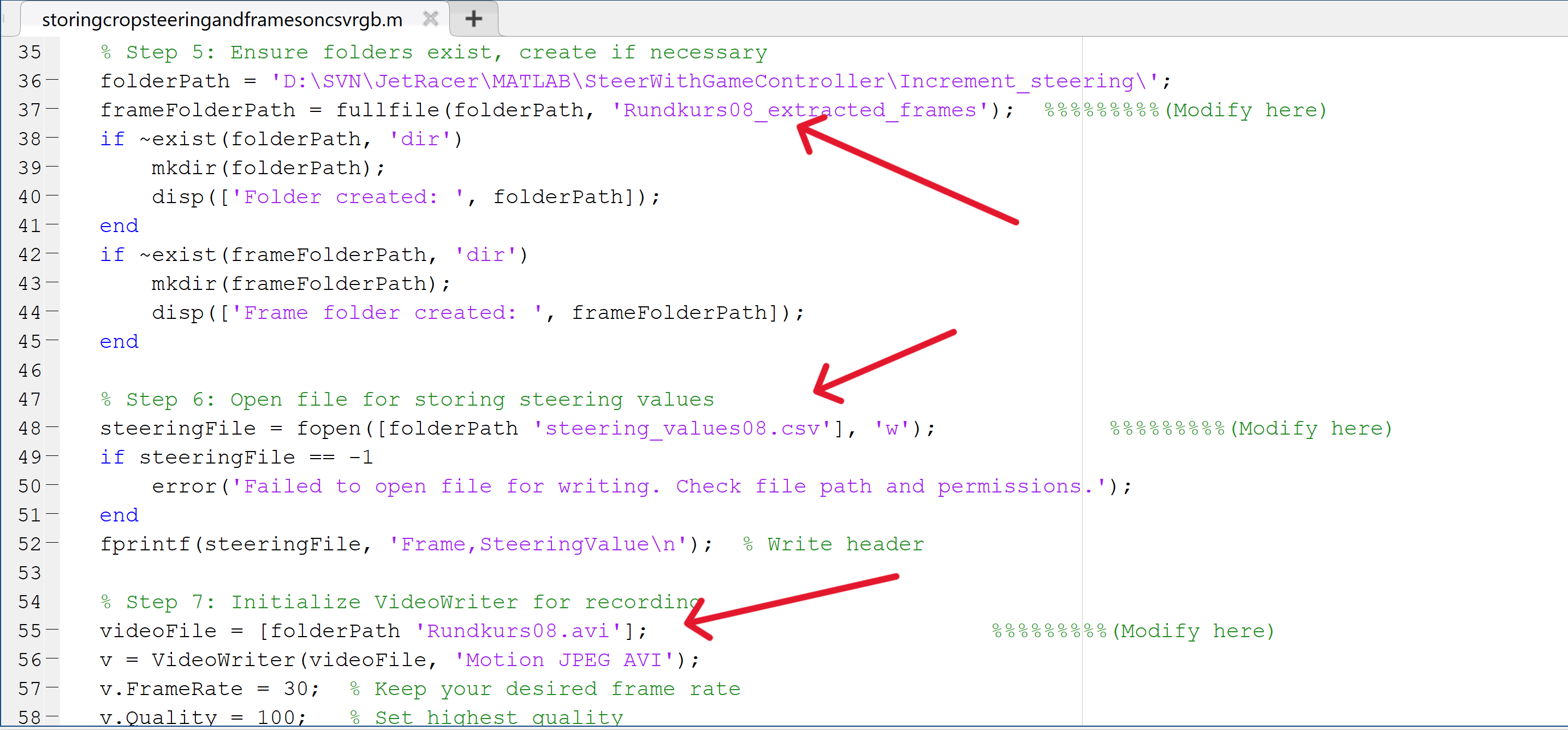Viewport: 1568px width, 730px height.
Task: Toggle breakpoint dash next to line 52
Action: click(x=52, y=544)
